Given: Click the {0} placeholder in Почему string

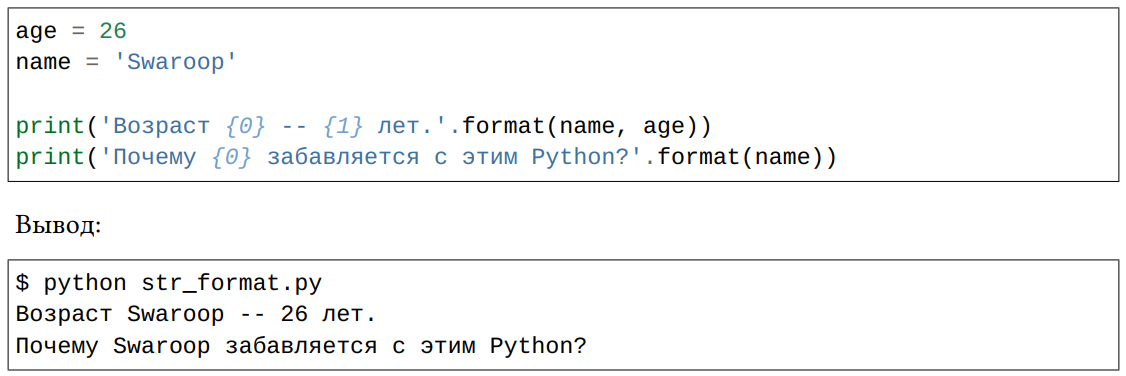Looking at the screenshot, I should 232,156.
